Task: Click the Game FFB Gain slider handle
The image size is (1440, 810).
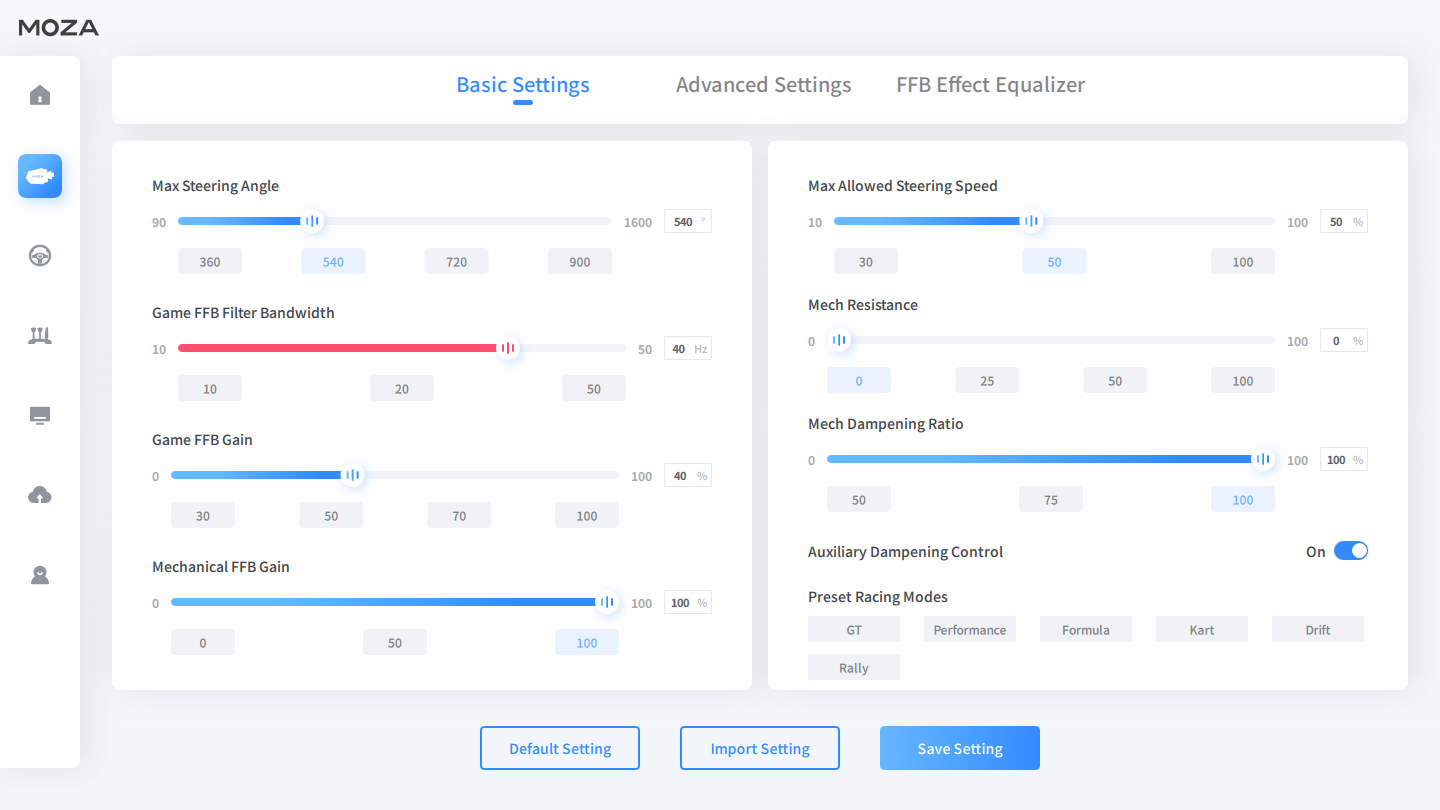Action: click(352, 475)
